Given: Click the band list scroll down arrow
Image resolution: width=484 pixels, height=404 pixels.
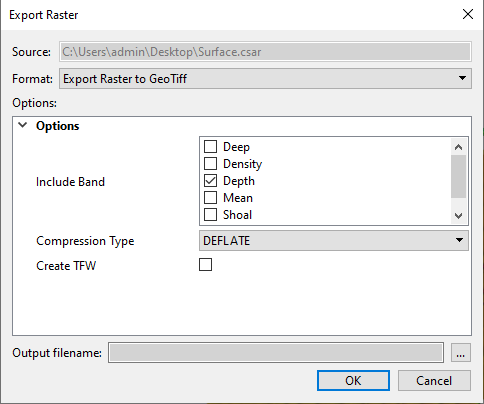Looking at the screenshot, I should point(458,216).
